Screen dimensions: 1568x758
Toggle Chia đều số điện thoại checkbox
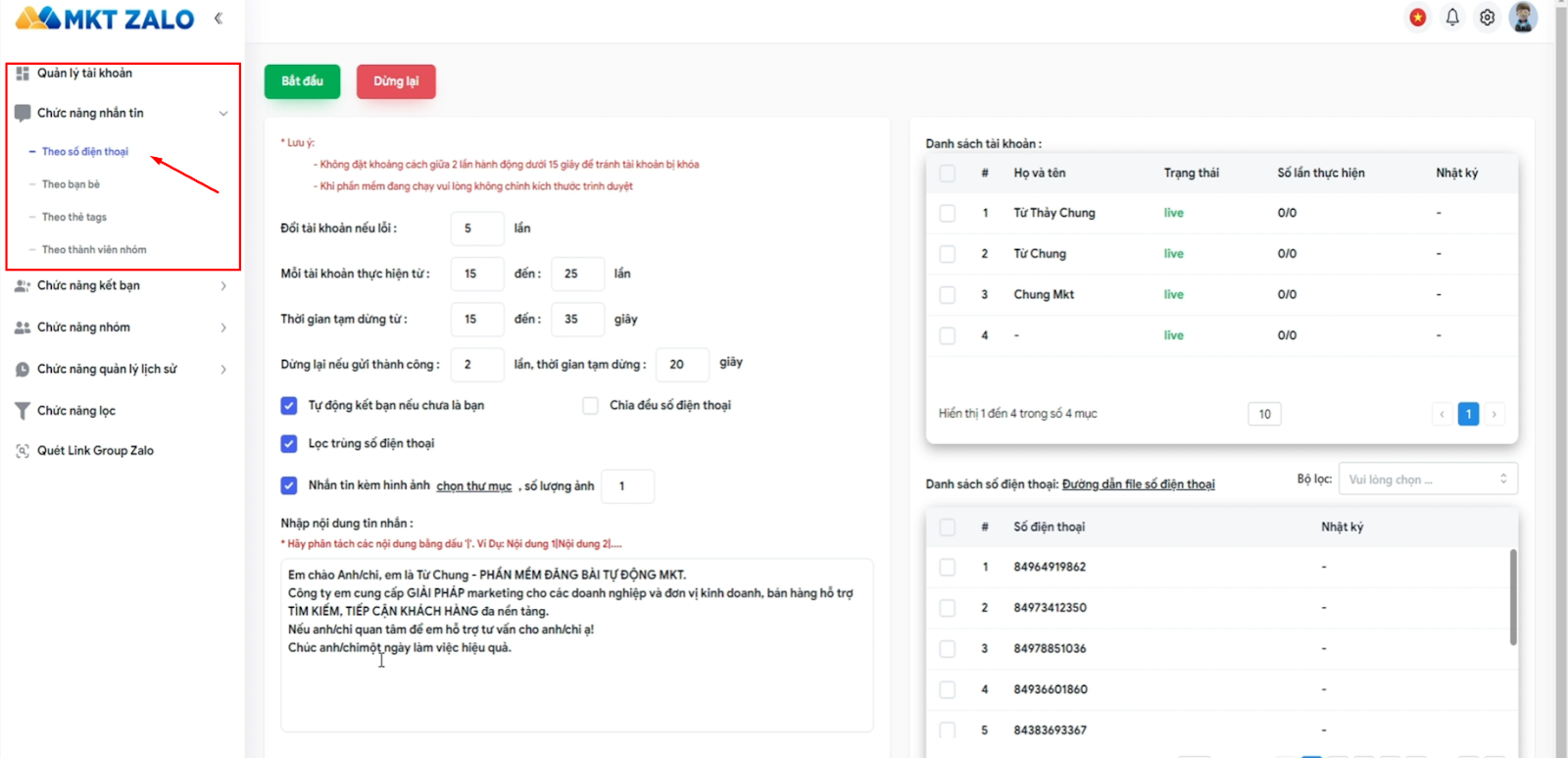(590, 405)
